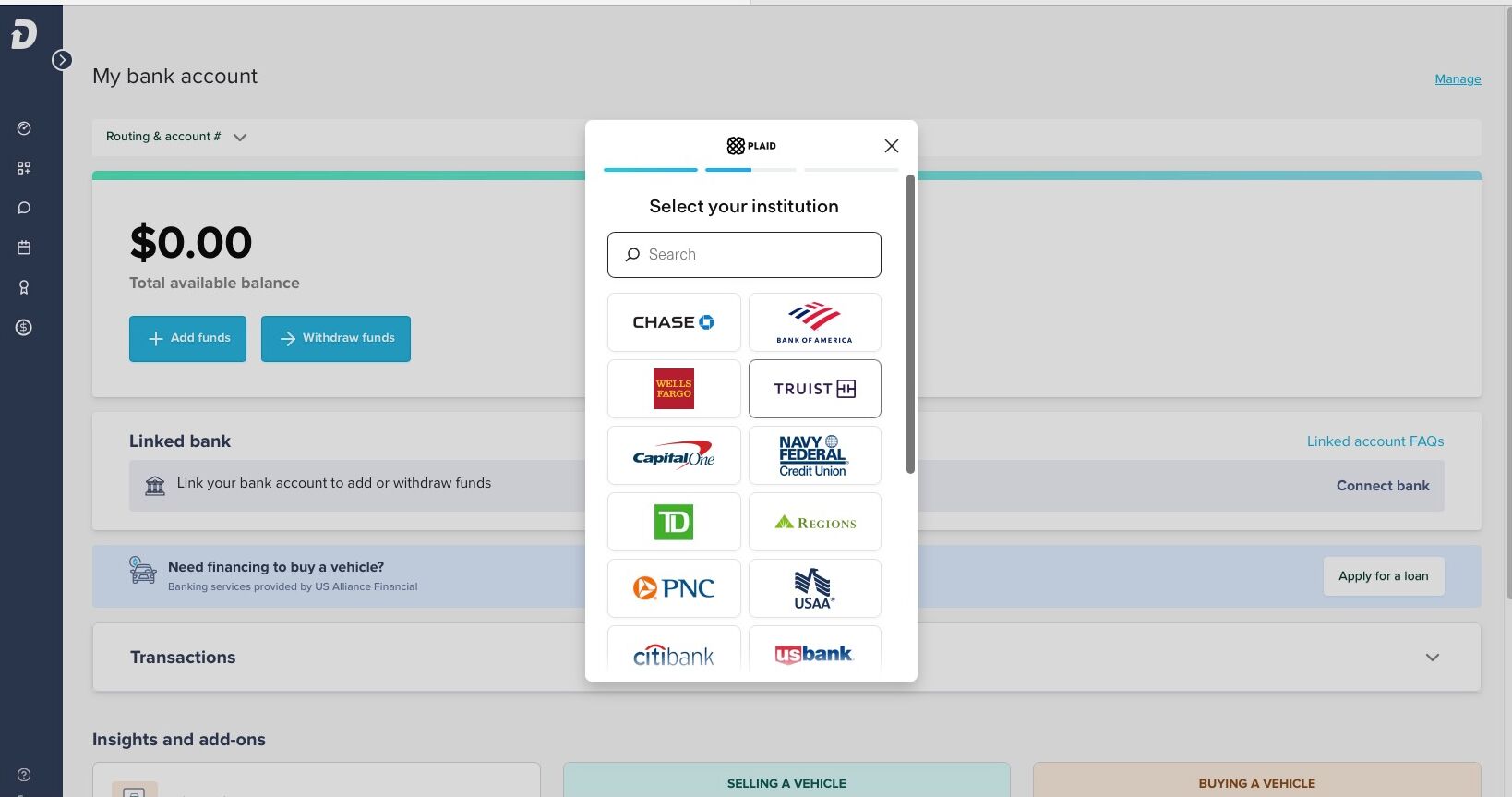Screen dimensions: 1512x797
Task: Open the BUYING A VEHICLE card
Action: pos(1257,780)
